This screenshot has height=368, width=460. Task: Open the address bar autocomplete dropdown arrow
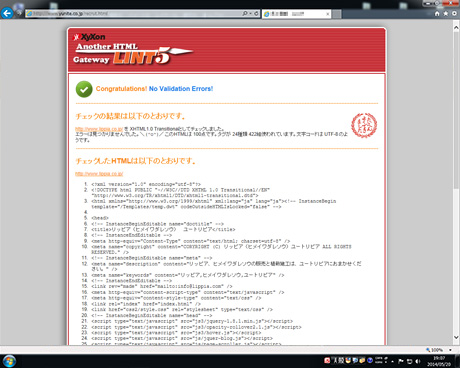tap(251, 14)
